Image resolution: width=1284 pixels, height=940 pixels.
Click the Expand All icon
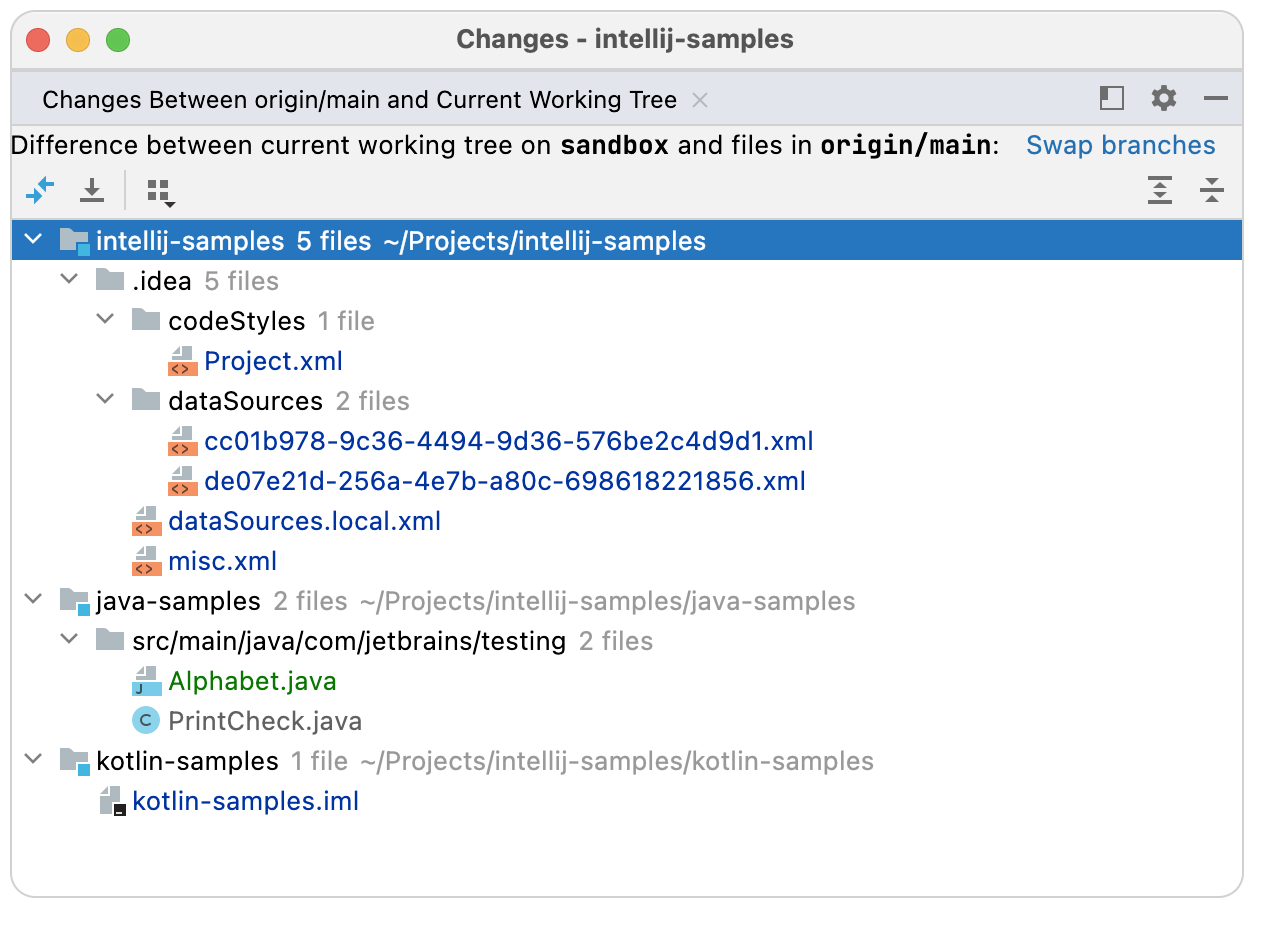[x=1160, y=190]
